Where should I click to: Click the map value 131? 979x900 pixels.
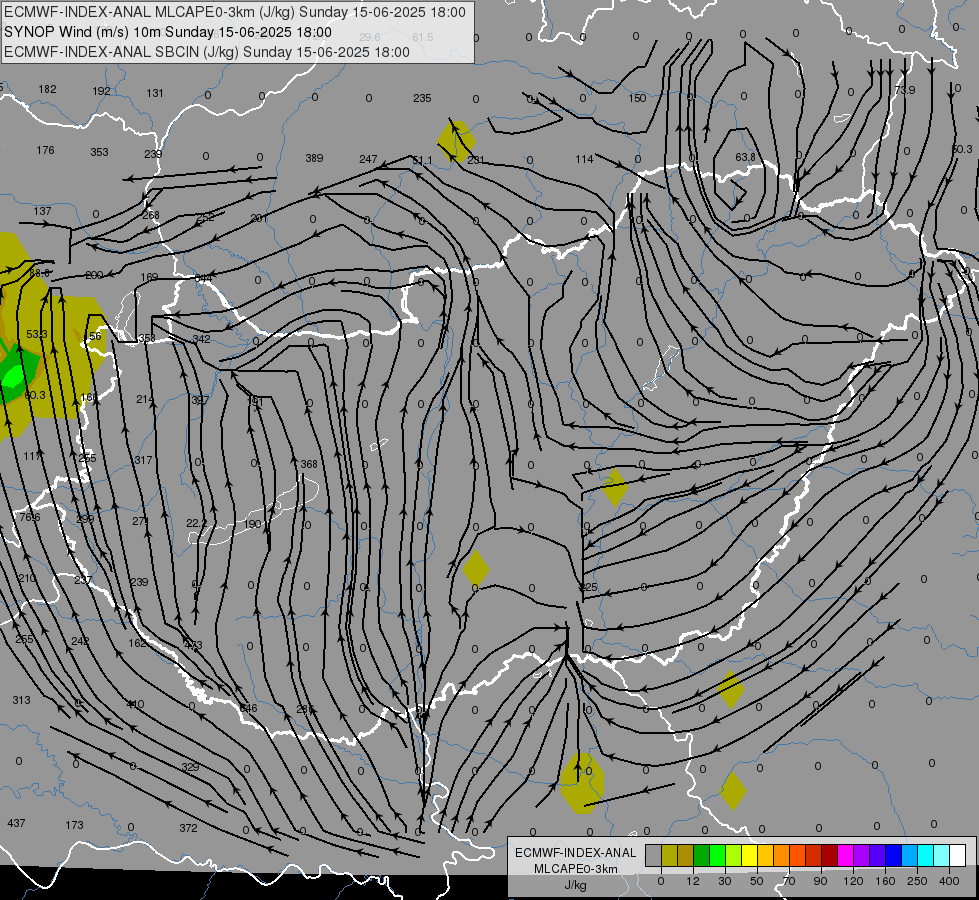(155, 93)
